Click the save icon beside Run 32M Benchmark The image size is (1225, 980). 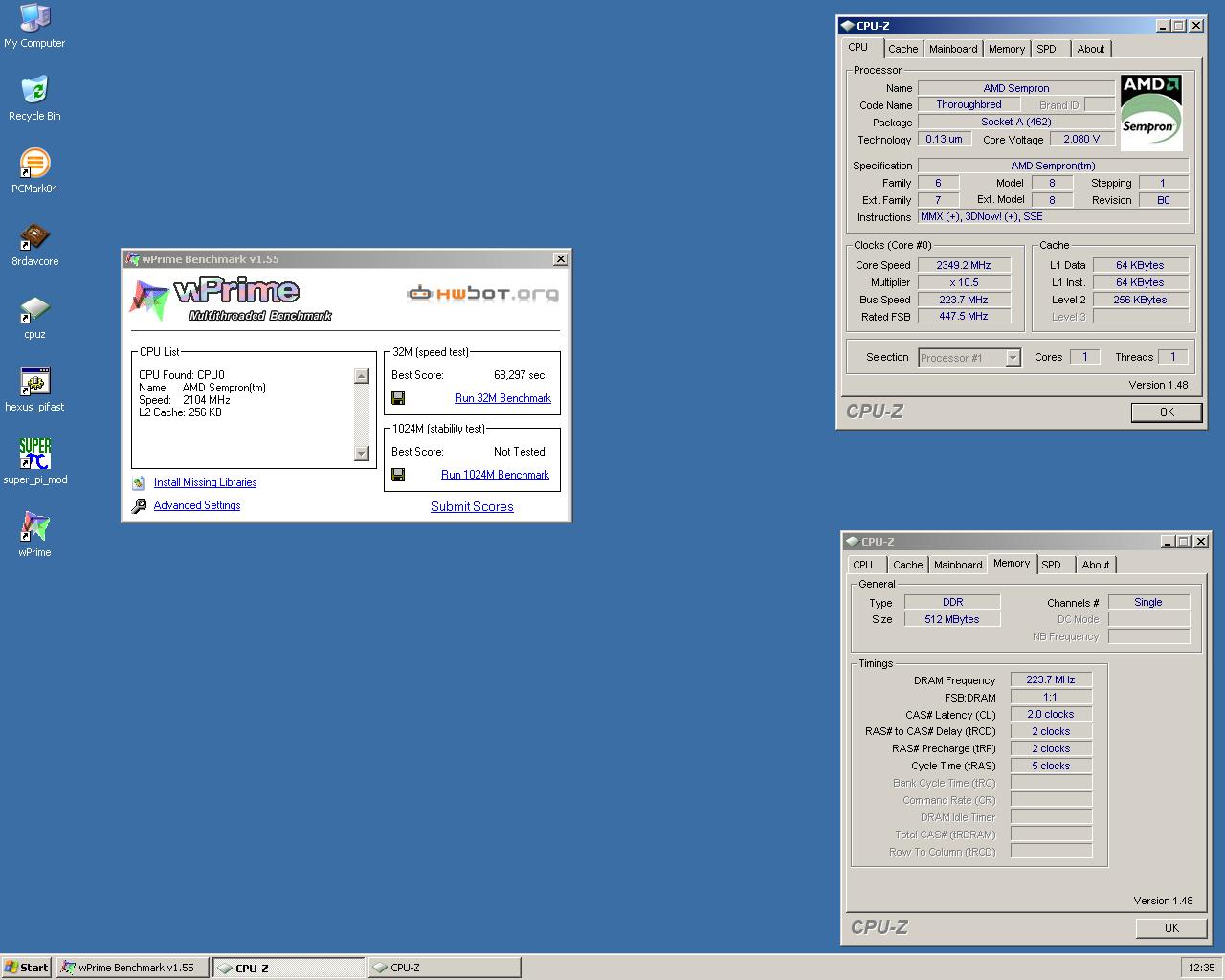click(398, 398)
